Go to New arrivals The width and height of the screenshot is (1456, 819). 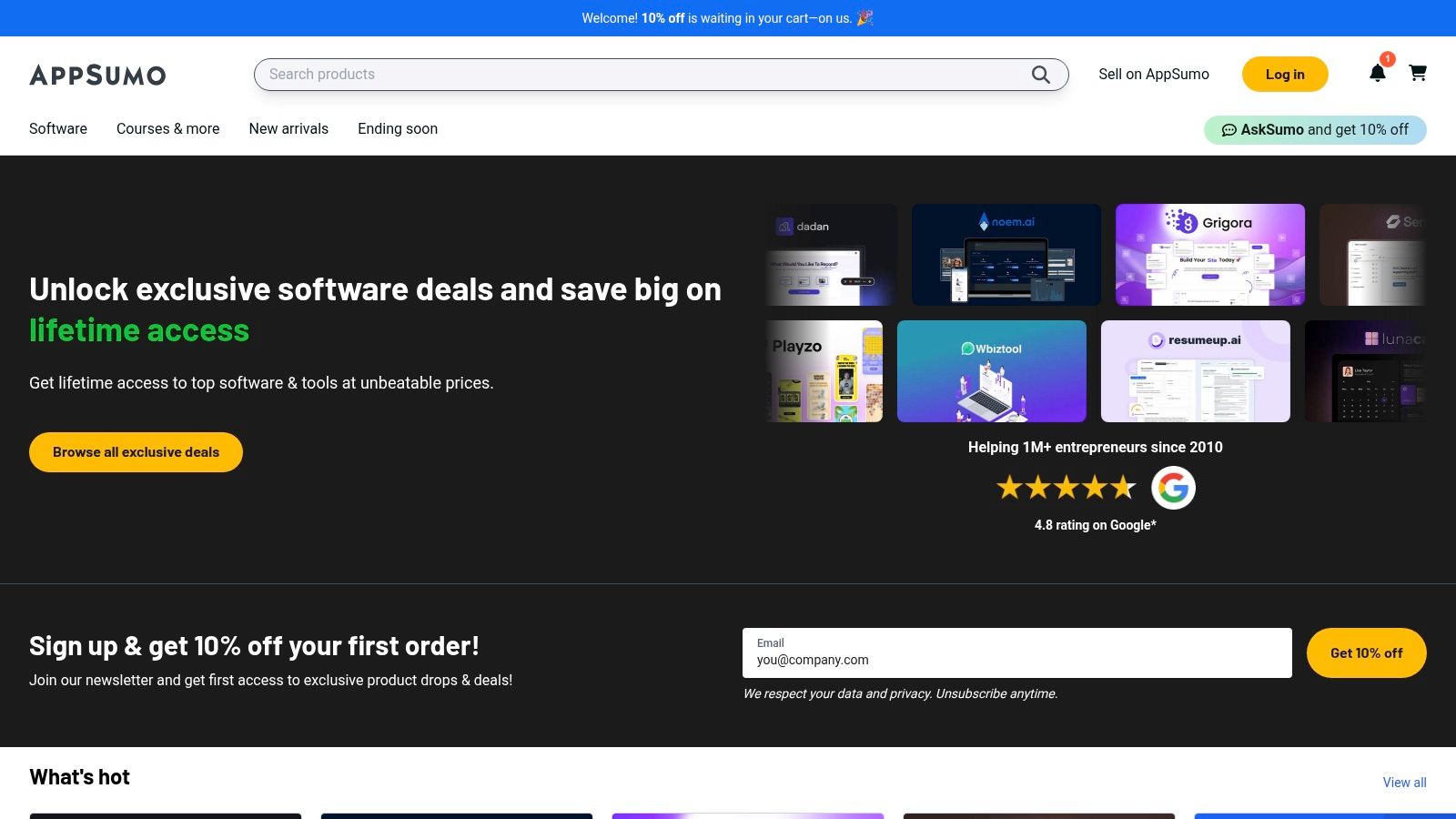[x=288, y=128]
